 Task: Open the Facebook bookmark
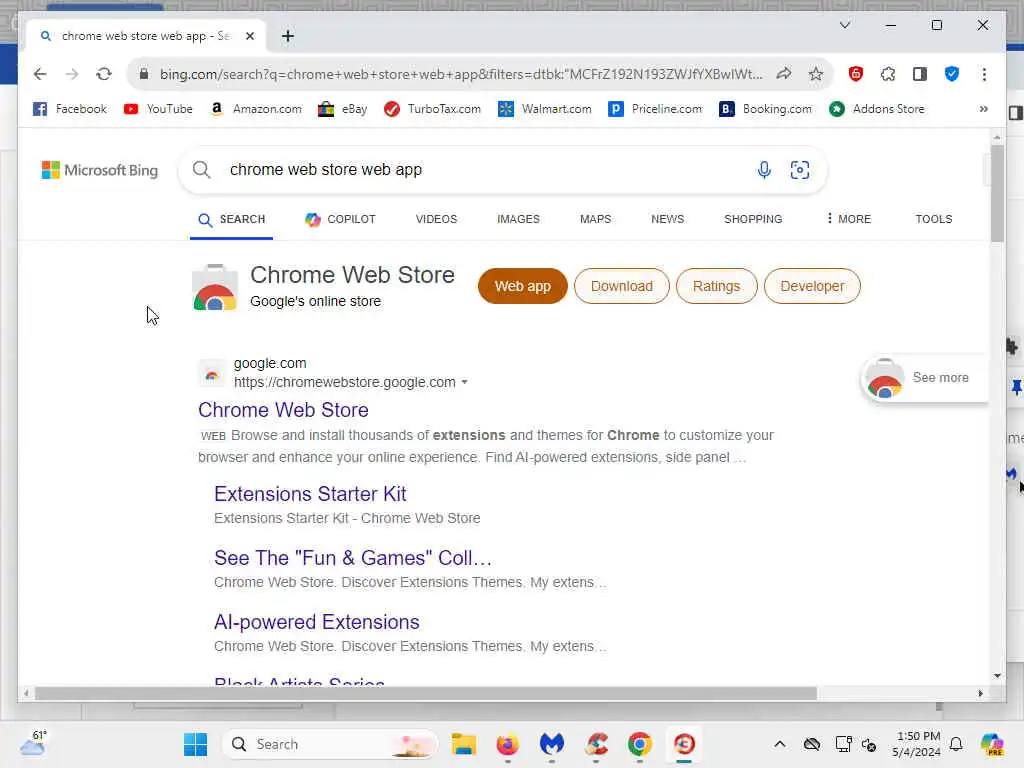[70, 109]
